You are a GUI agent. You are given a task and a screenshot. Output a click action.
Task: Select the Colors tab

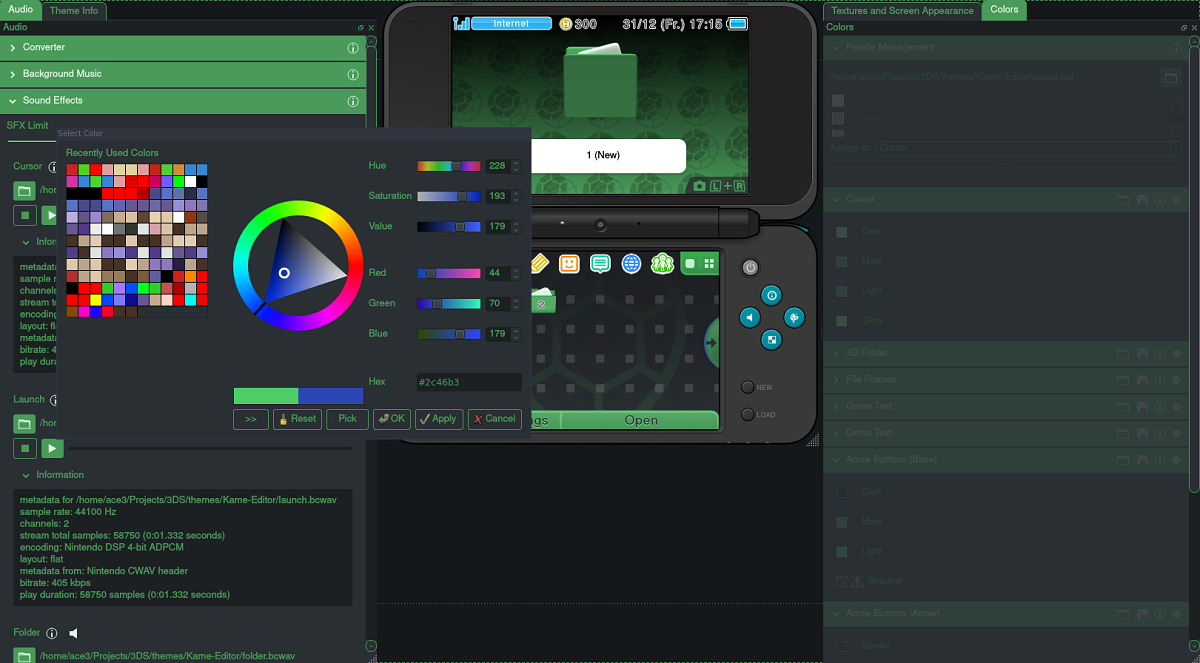tap(1004, 10)
